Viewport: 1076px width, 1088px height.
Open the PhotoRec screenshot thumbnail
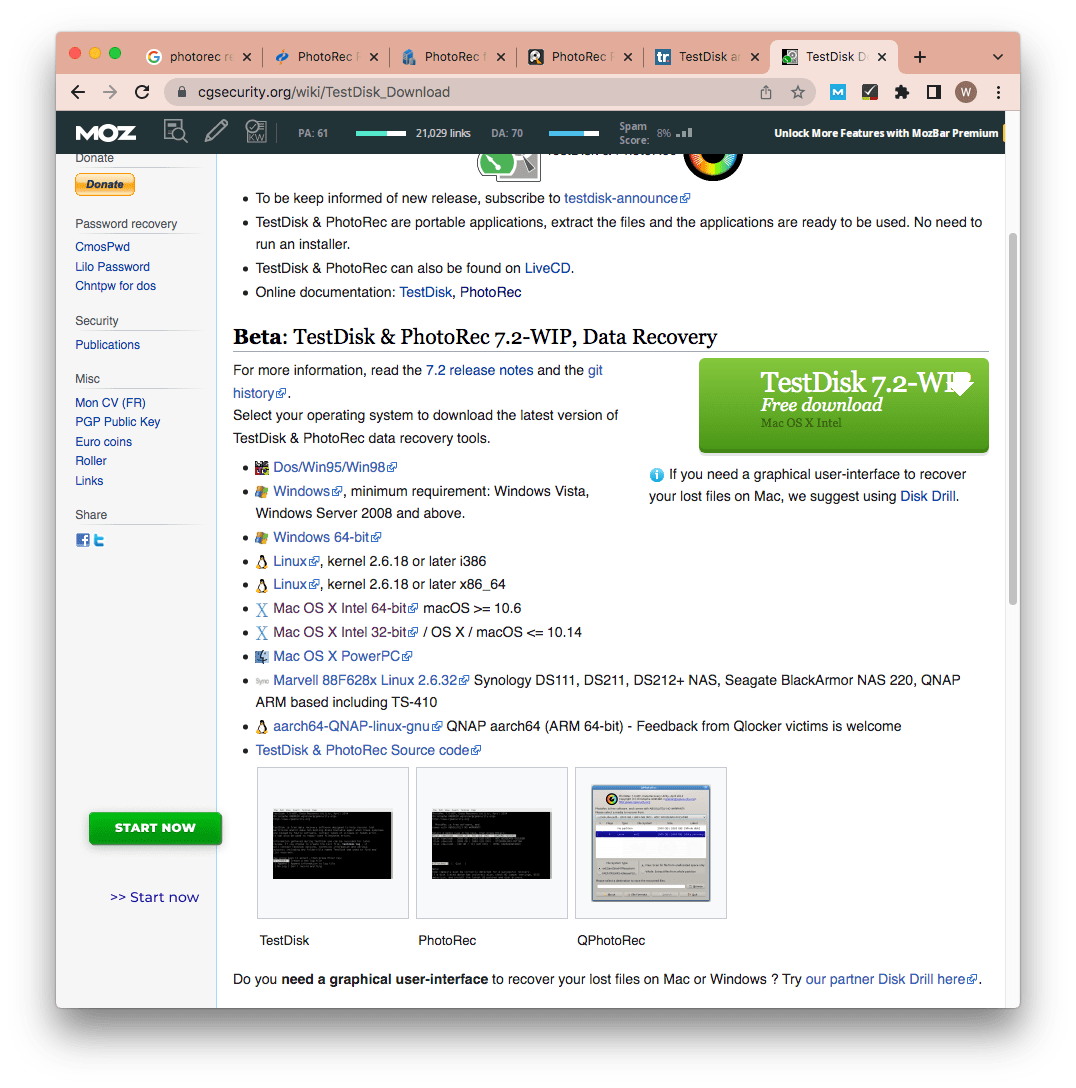(x=491, y=843)
